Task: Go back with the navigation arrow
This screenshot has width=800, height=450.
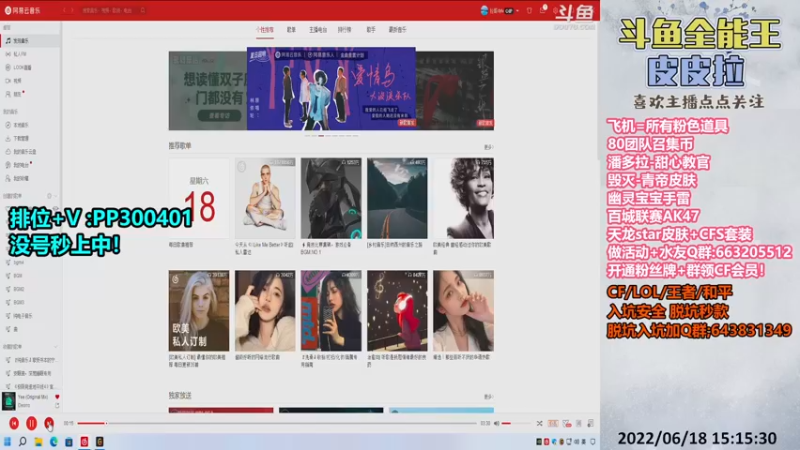Action: [x=65, y=10]
